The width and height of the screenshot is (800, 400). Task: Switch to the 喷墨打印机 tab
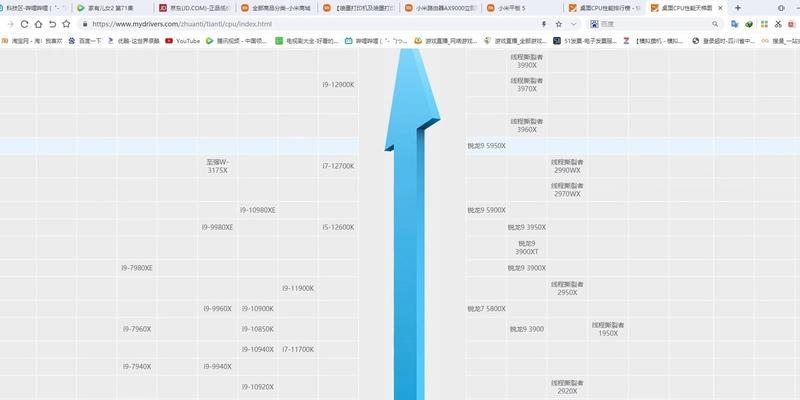[x=358, y=8]
